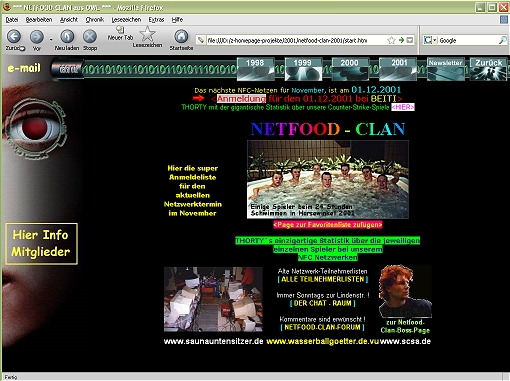Open back-history dropdown arrow under Zurück
Image resolution: width=510 pixels, height=381 pixels.
click(22, 48)
